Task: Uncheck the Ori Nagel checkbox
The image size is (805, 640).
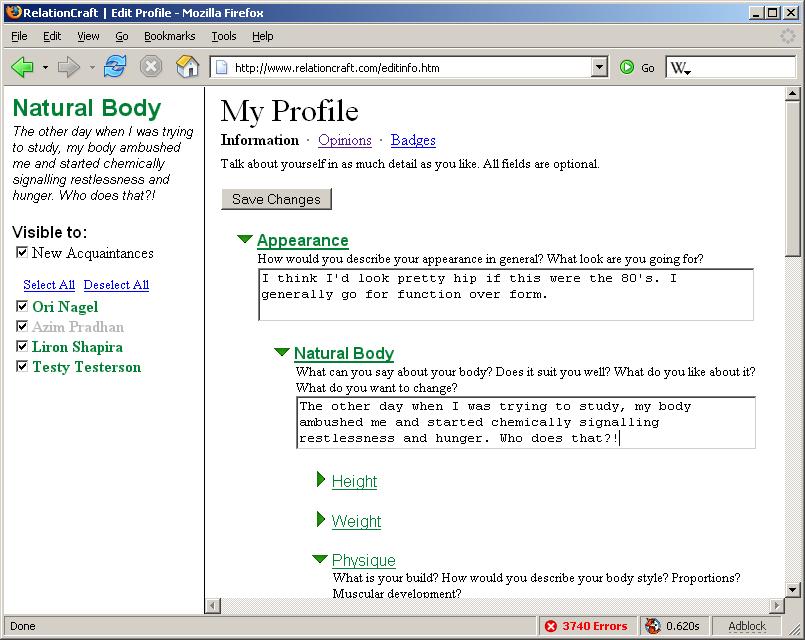Action: coord(22,306)
